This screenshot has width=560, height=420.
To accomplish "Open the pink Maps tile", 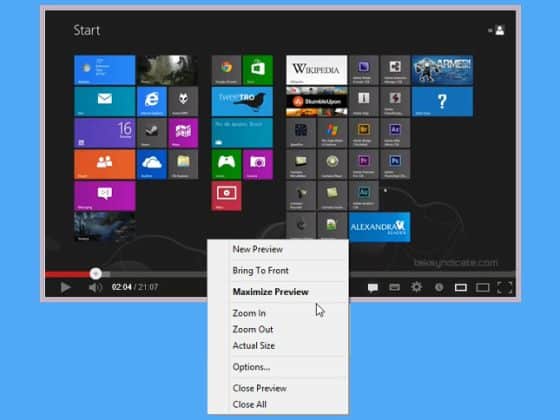I will pos(183,133).
